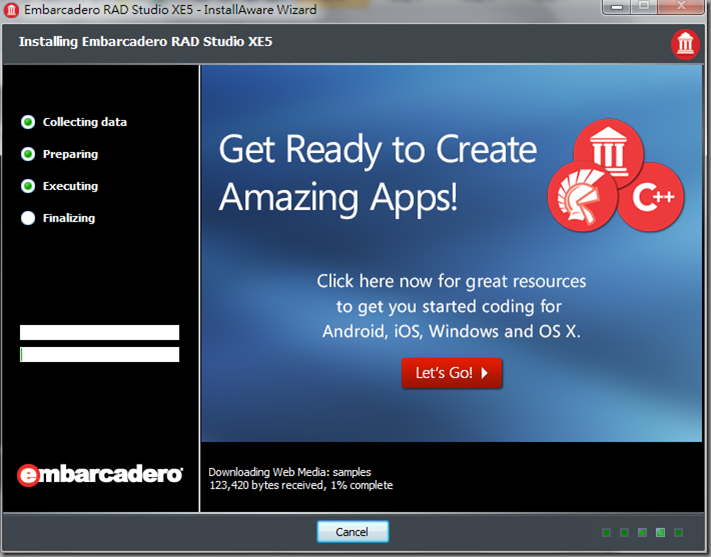
Task: Click the Cancel button
Action: pyautogui.click(x=352, y=531)
